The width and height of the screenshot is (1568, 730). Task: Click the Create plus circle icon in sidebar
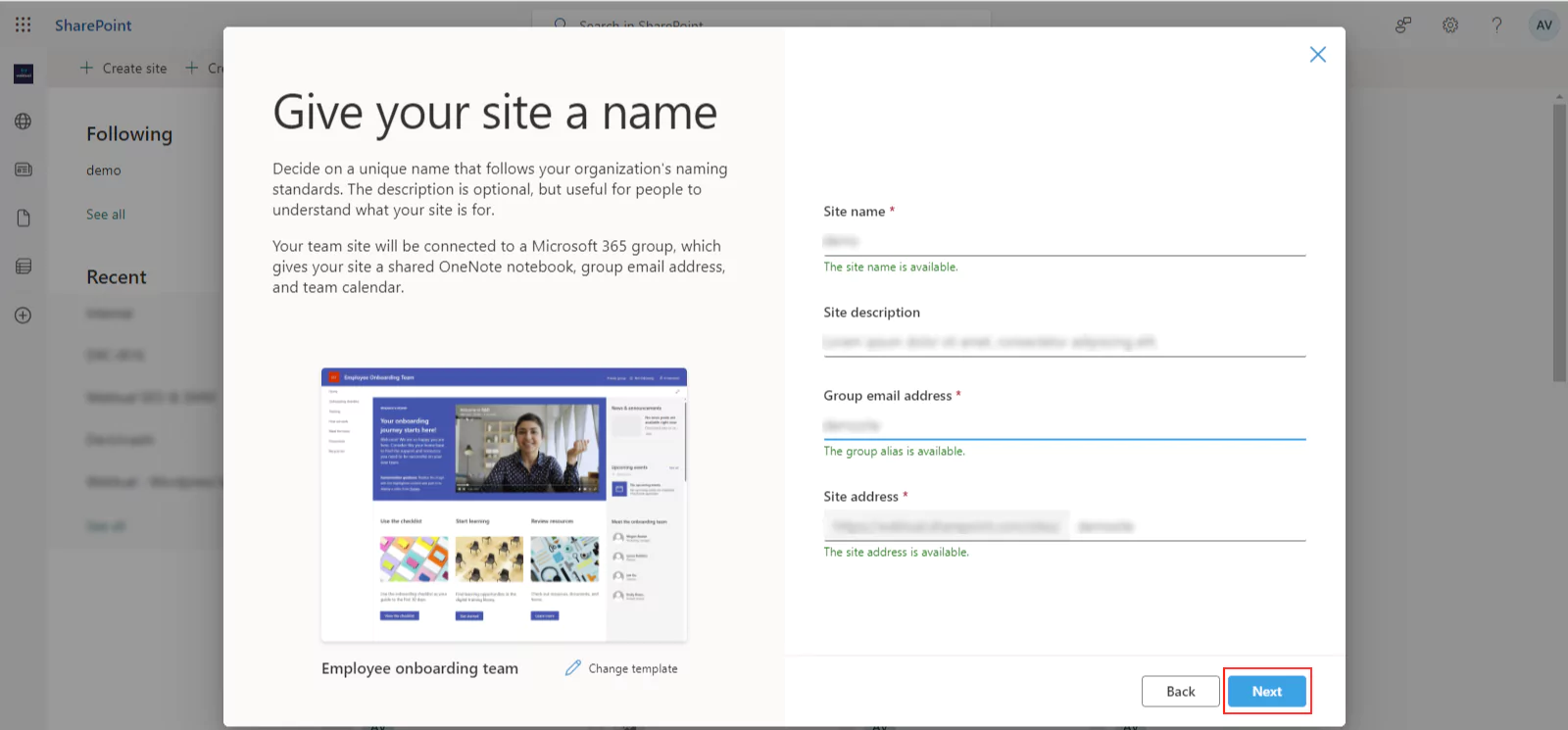tap(24, 316)
